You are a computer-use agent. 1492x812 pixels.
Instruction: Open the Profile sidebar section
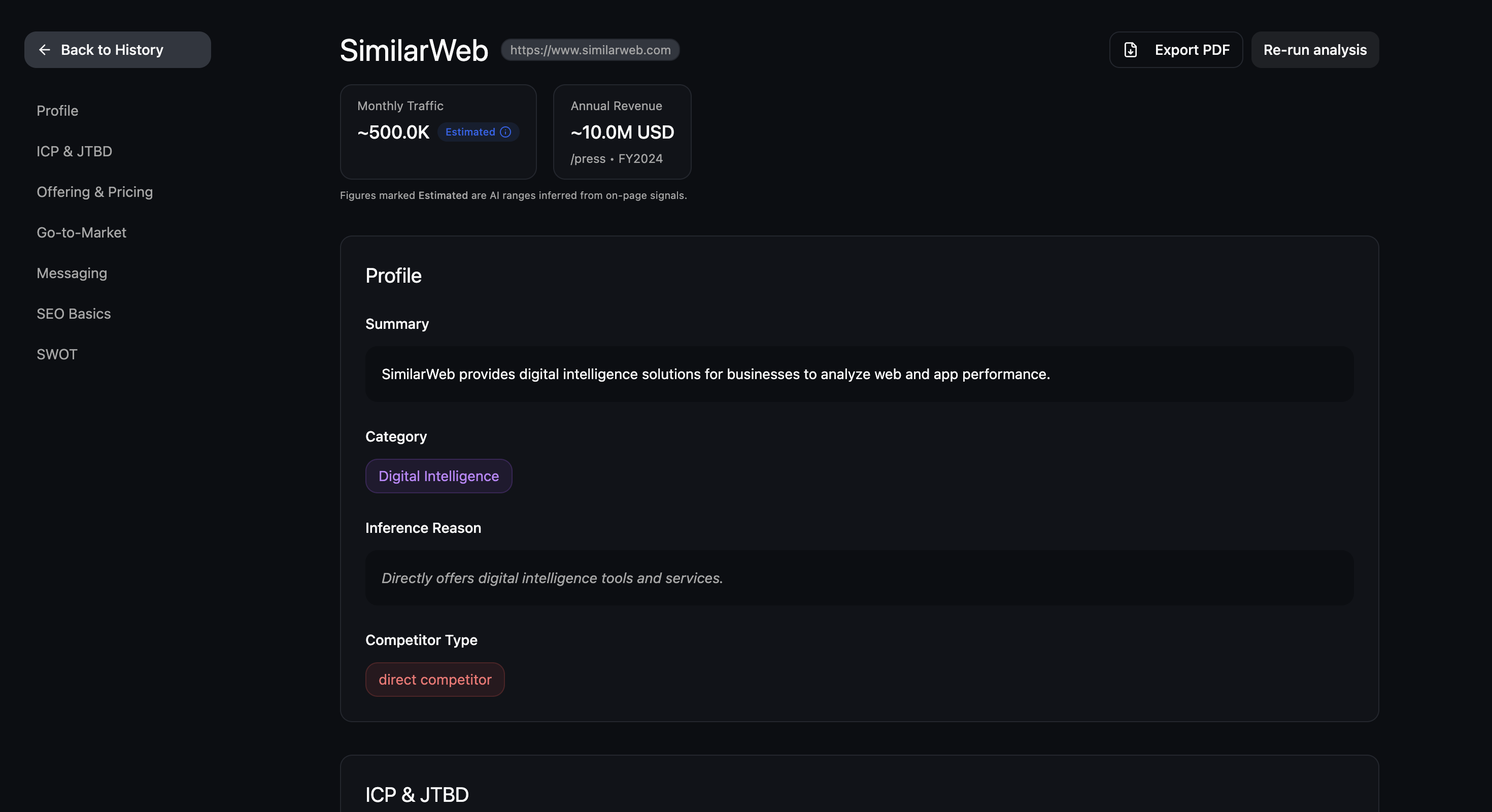(x=57, y=111)
